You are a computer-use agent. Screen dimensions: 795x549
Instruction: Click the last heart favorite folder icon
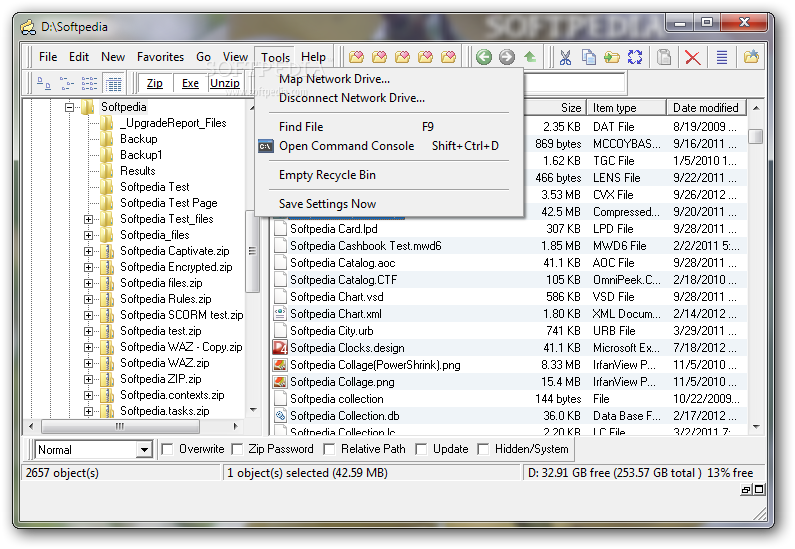point(448,57)
